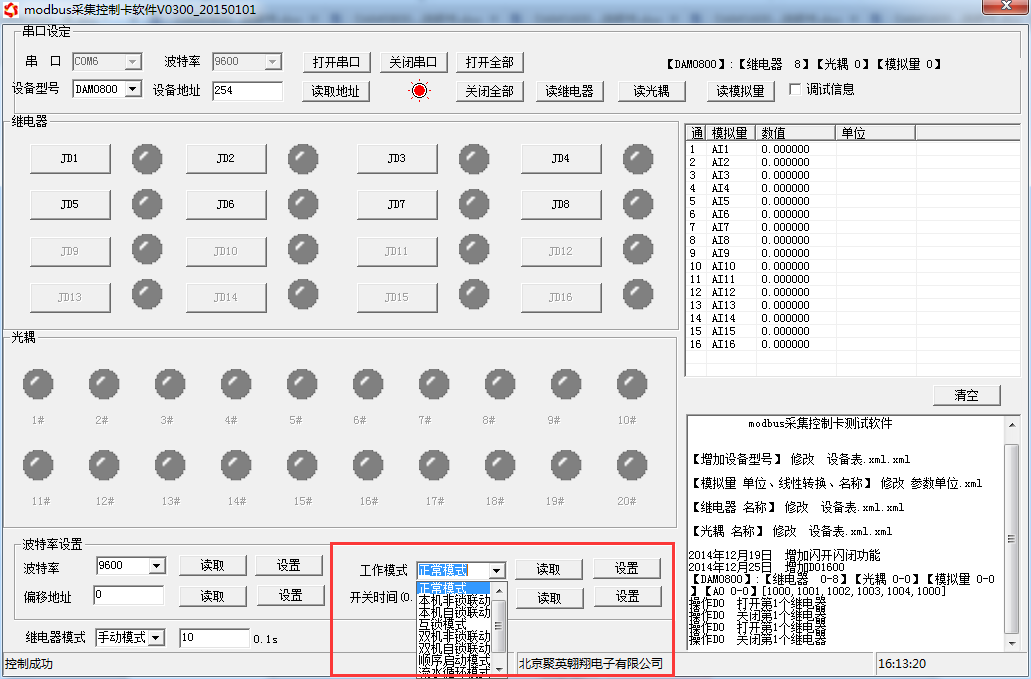Screen dimensions: 1031x679
Task: Choose 本机非锁联动 in the dropdown list
Action: (x=454, y=600)
